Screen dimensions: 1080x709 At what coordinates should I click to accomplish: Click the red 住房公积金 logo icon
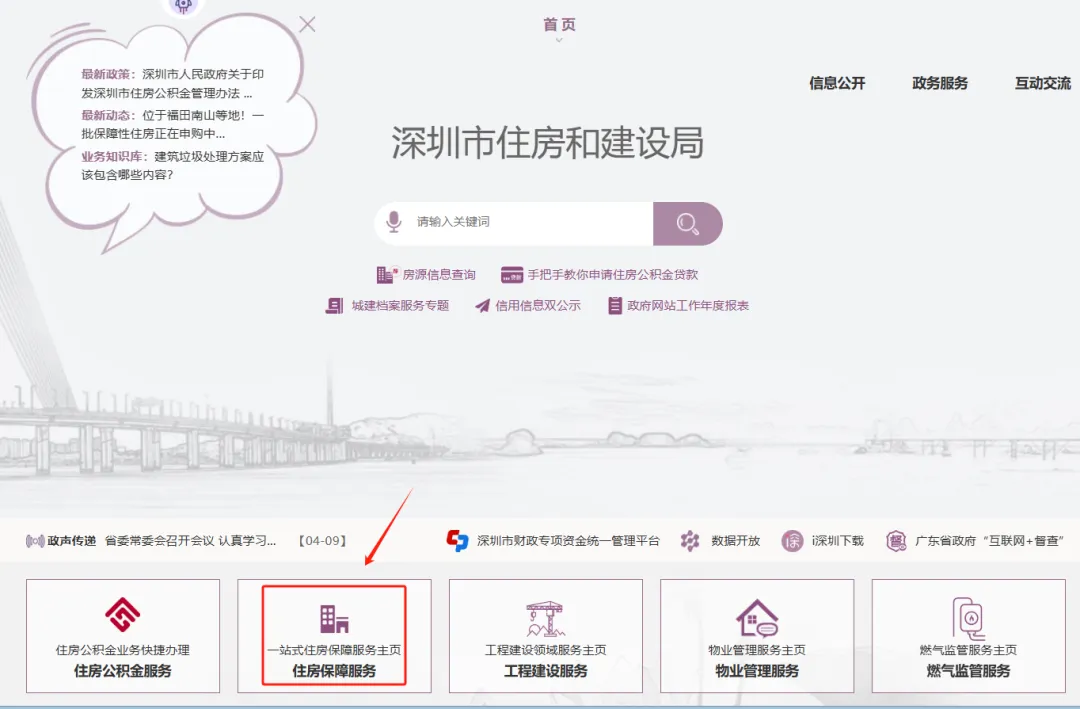click(x=123, y=615)
